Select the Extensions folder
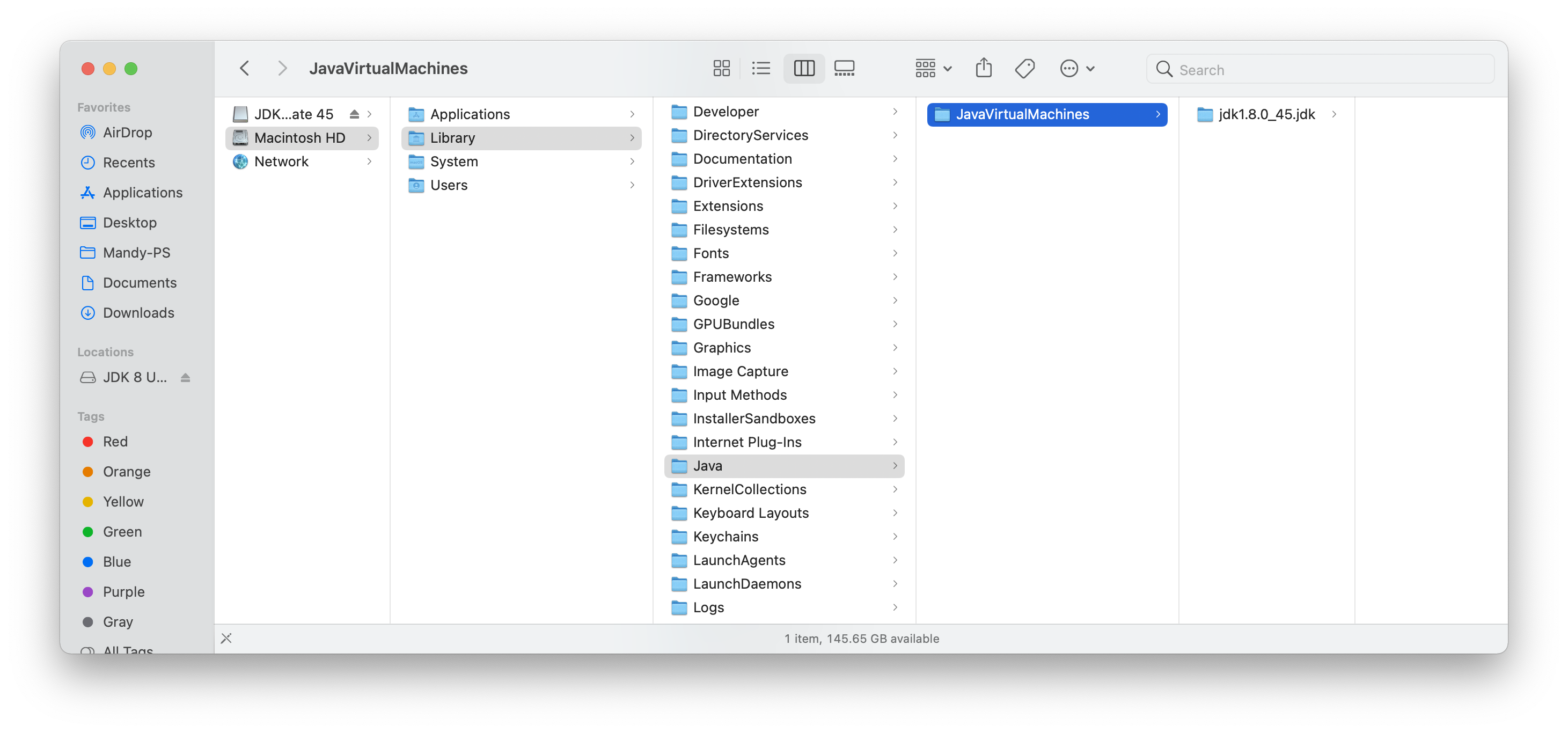1568x733 pixels. click(784, 207)
